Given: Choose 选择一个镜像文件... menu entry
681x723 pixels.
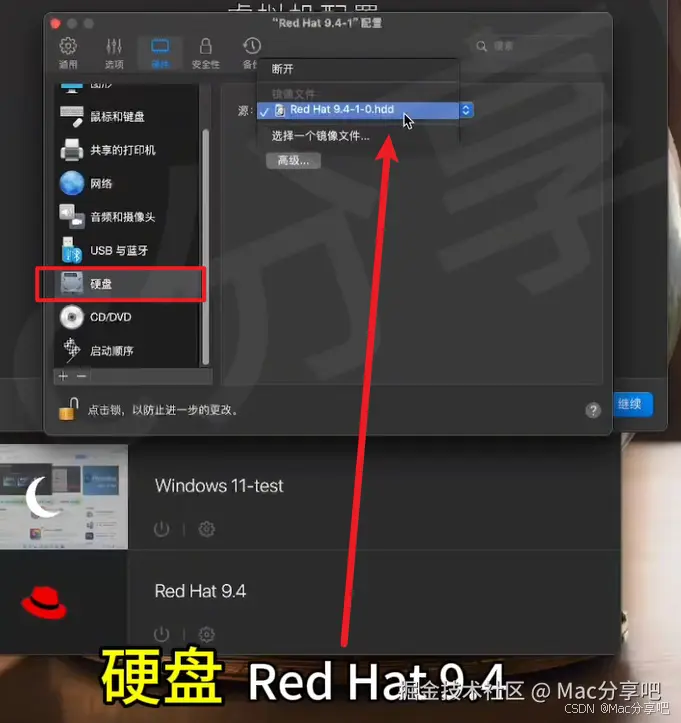Looking at the screenshot, I should [x=358, y=136].
